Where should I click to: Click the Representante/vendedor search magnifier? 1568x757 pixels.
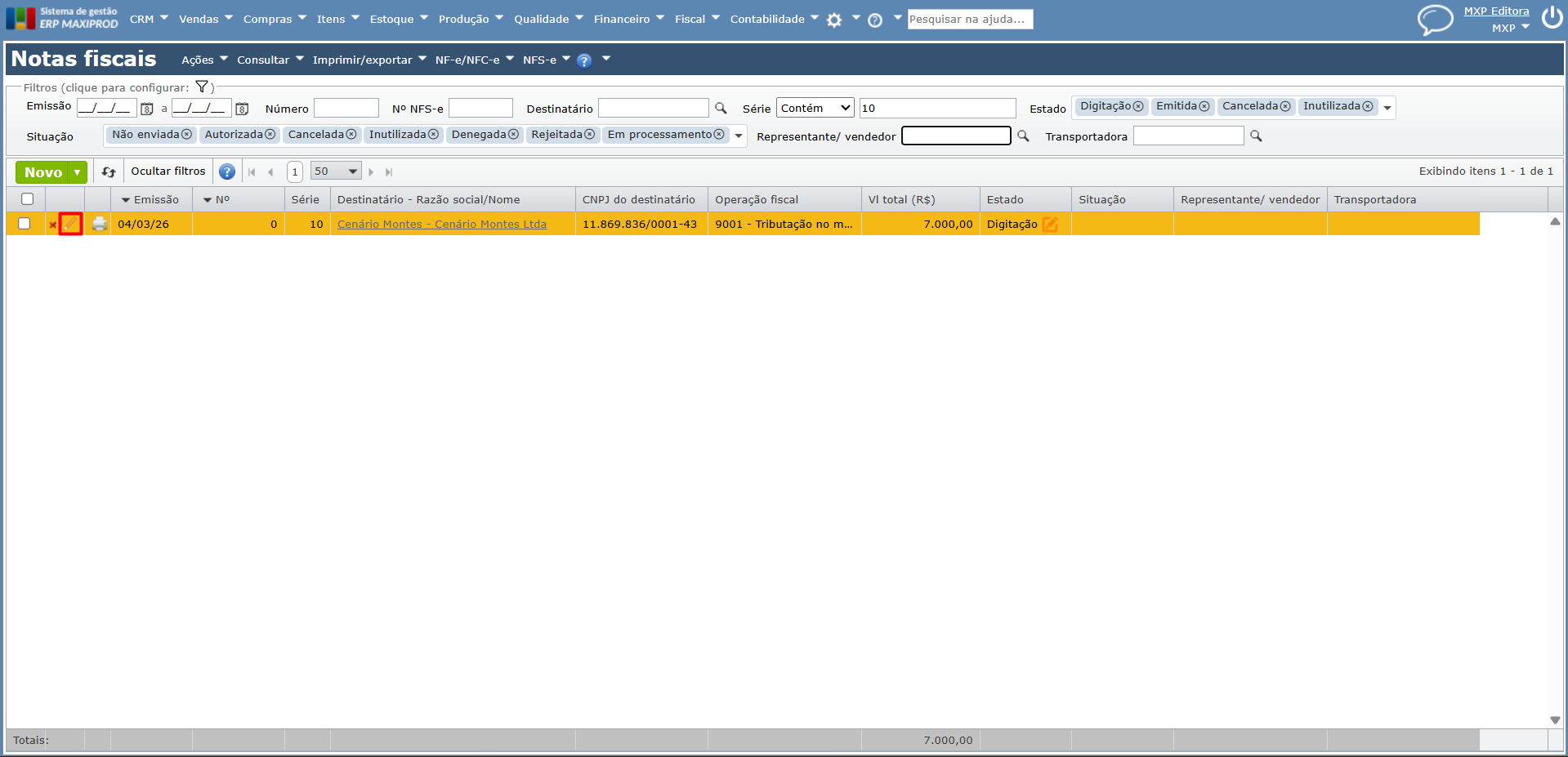point(1023,136)
